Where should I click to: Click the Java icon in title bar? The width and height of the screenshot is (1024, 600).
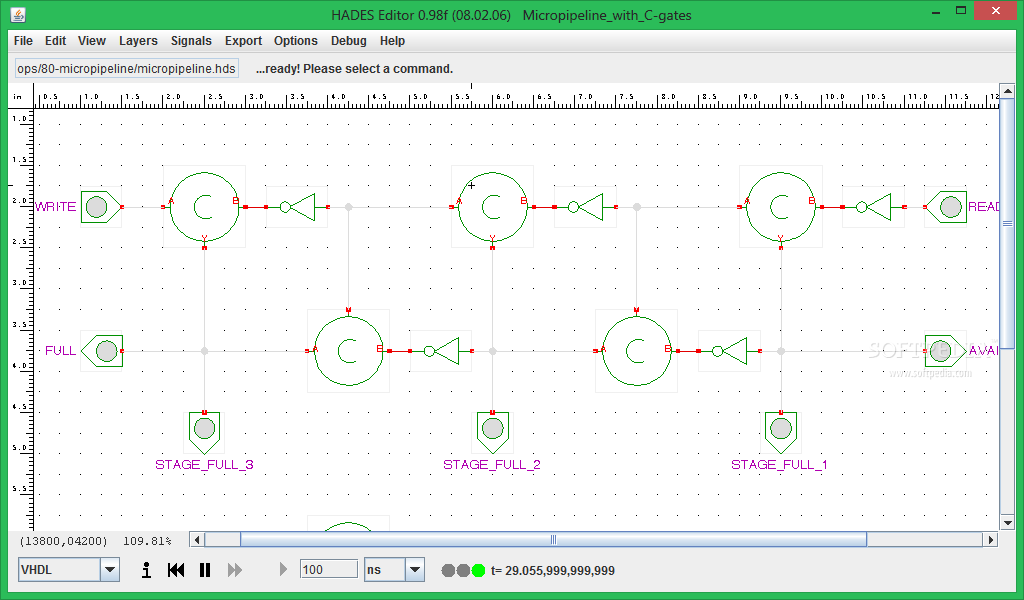18,14
